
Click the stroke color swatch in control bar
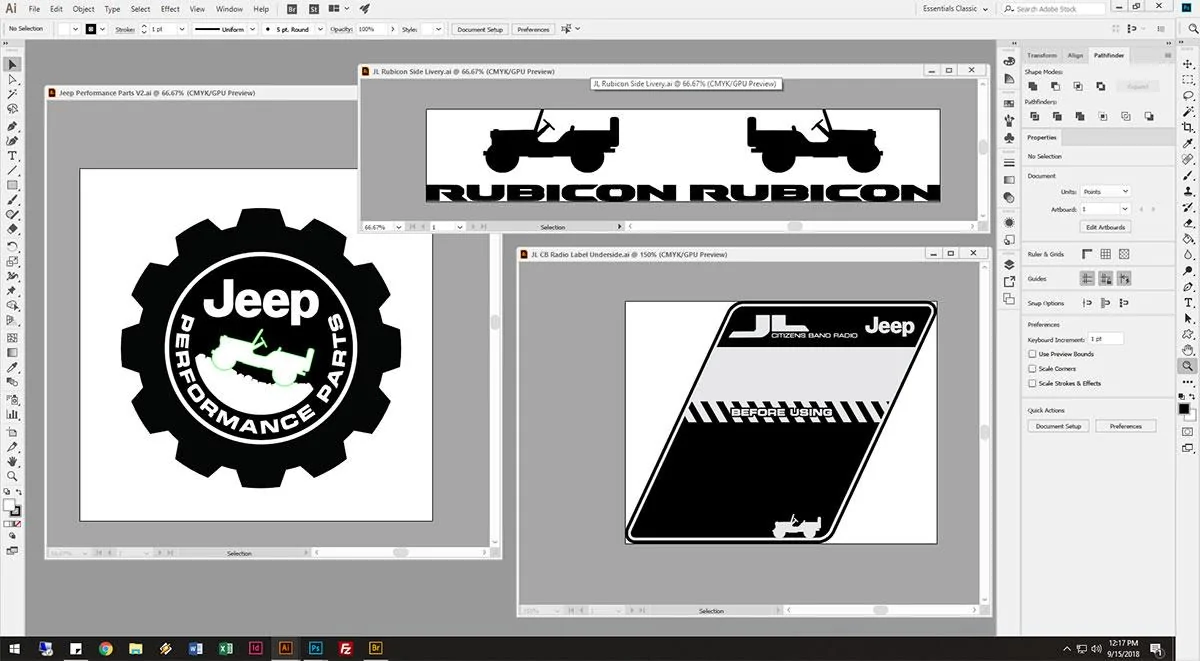click(91, 29)
